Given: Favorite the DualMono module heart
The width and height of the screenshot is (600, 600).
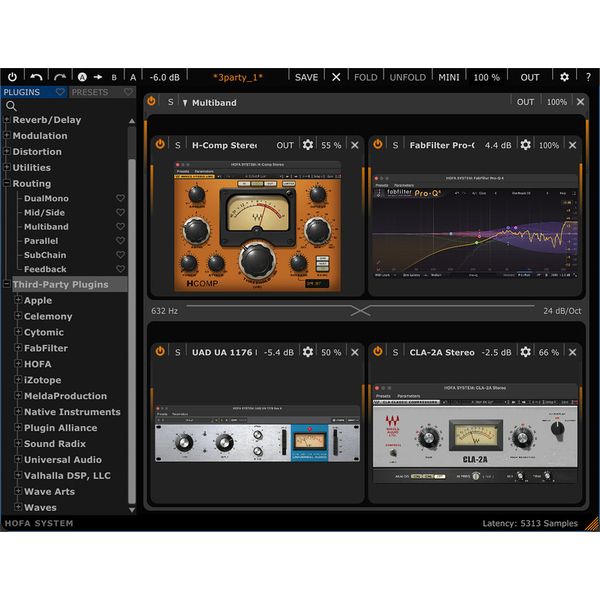Looking at the screenshot, I should tap(120, 198).
